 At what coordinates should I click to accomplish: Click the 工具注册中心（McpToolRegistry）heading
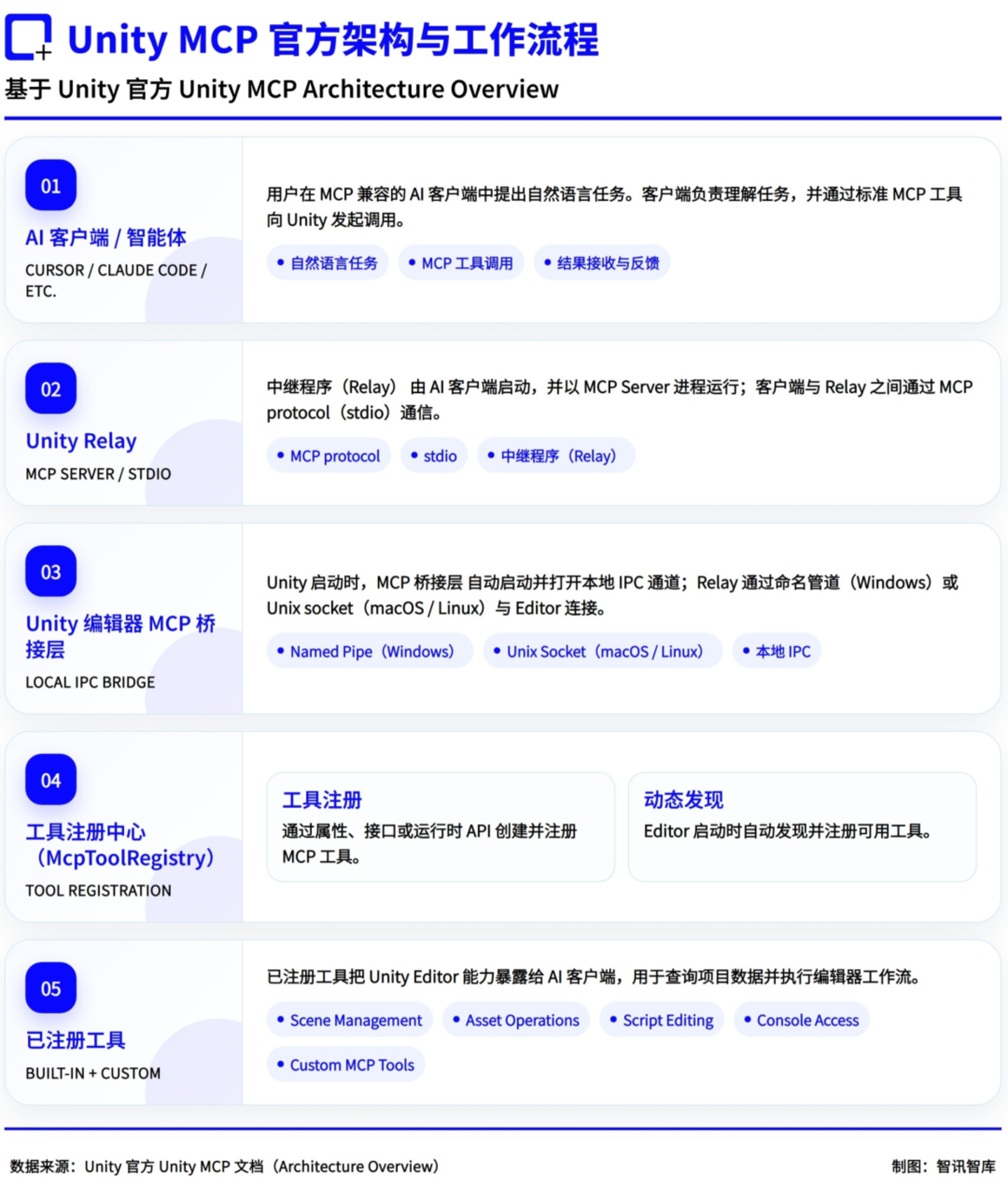tap(120, 844)
